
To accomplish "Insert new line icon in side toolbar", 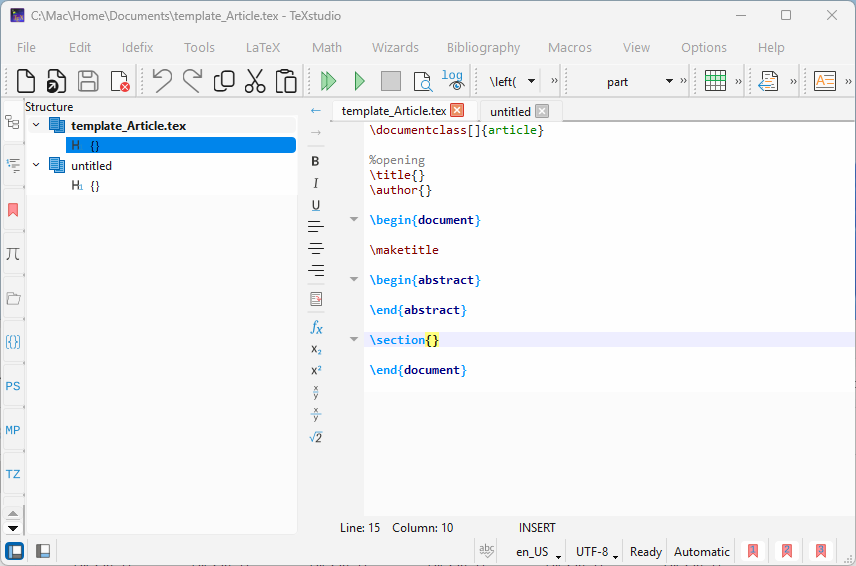I will pos(316,299).
